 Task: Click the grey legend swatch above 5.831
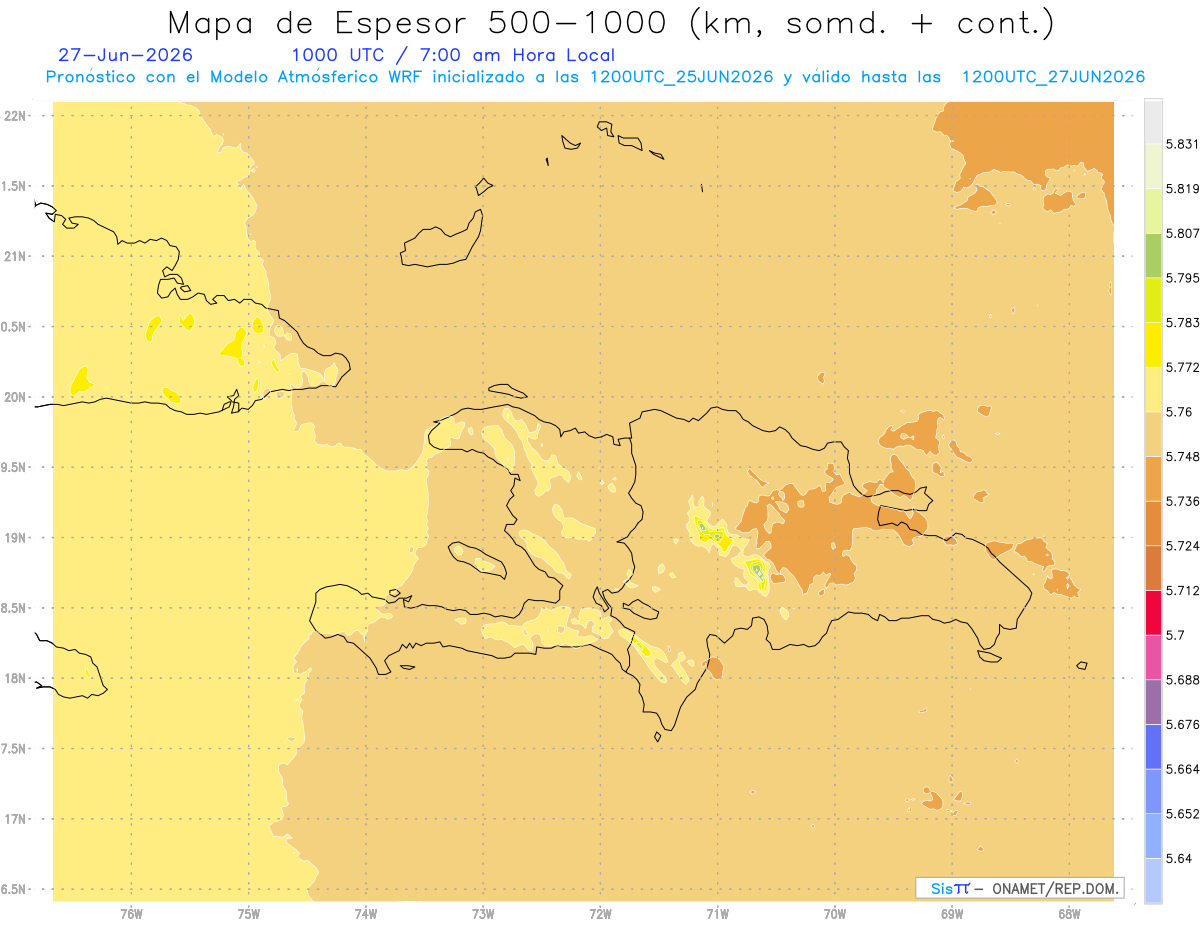[1153, 122]
